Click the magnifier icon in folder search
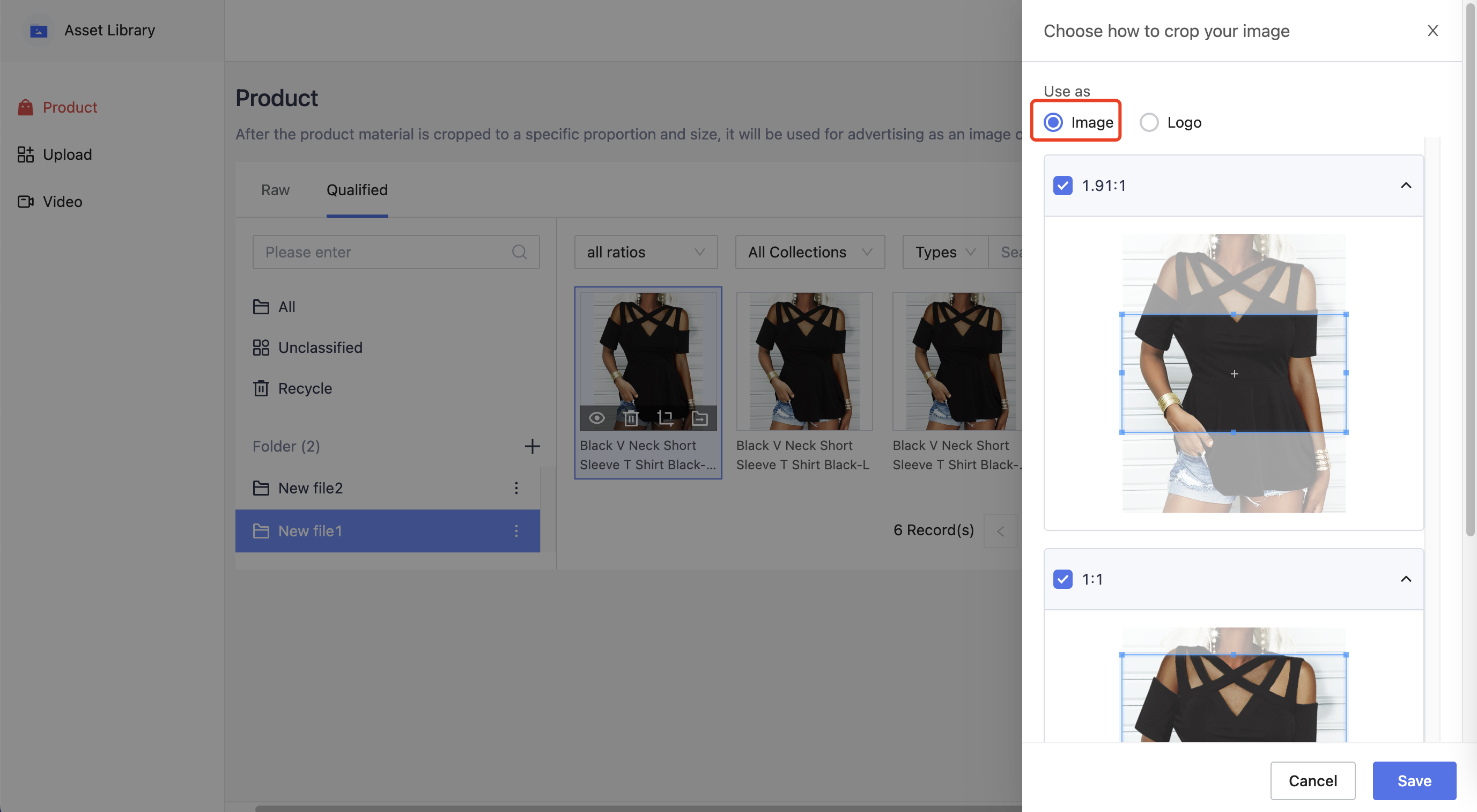This screenshot has height=812, width=1477. coord(520,252)
